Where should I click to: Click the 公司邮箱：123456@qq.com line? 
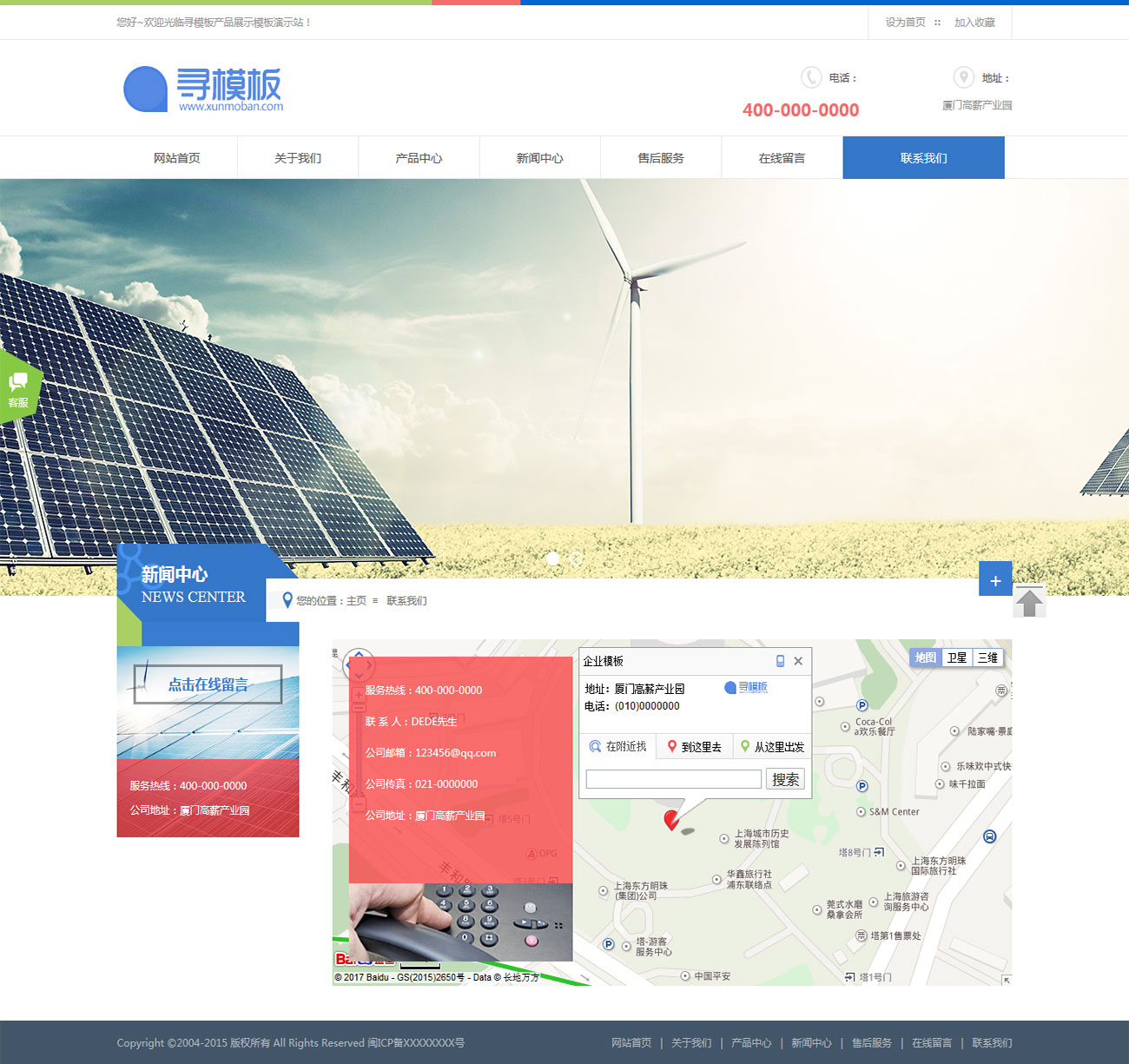tap(431, 753)
